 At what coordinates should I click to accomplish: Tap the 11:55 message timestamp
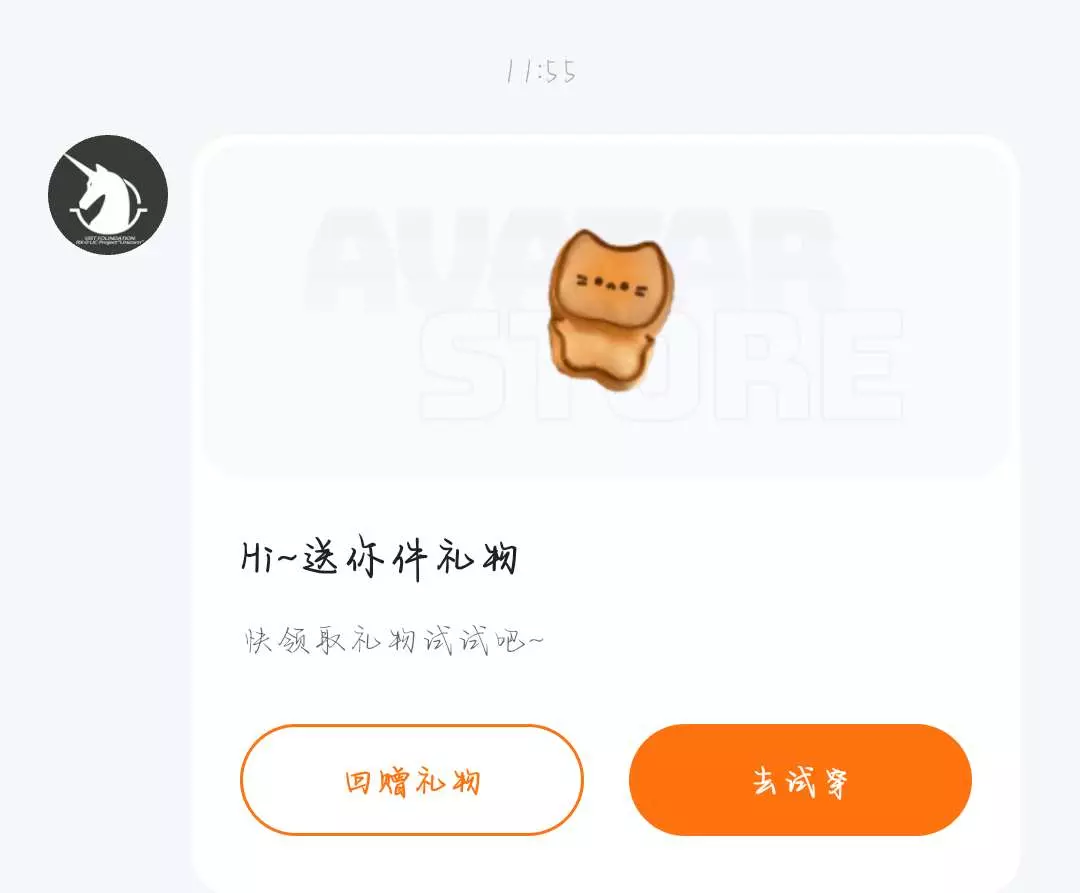pyautogui.click(x=541, y=71)
